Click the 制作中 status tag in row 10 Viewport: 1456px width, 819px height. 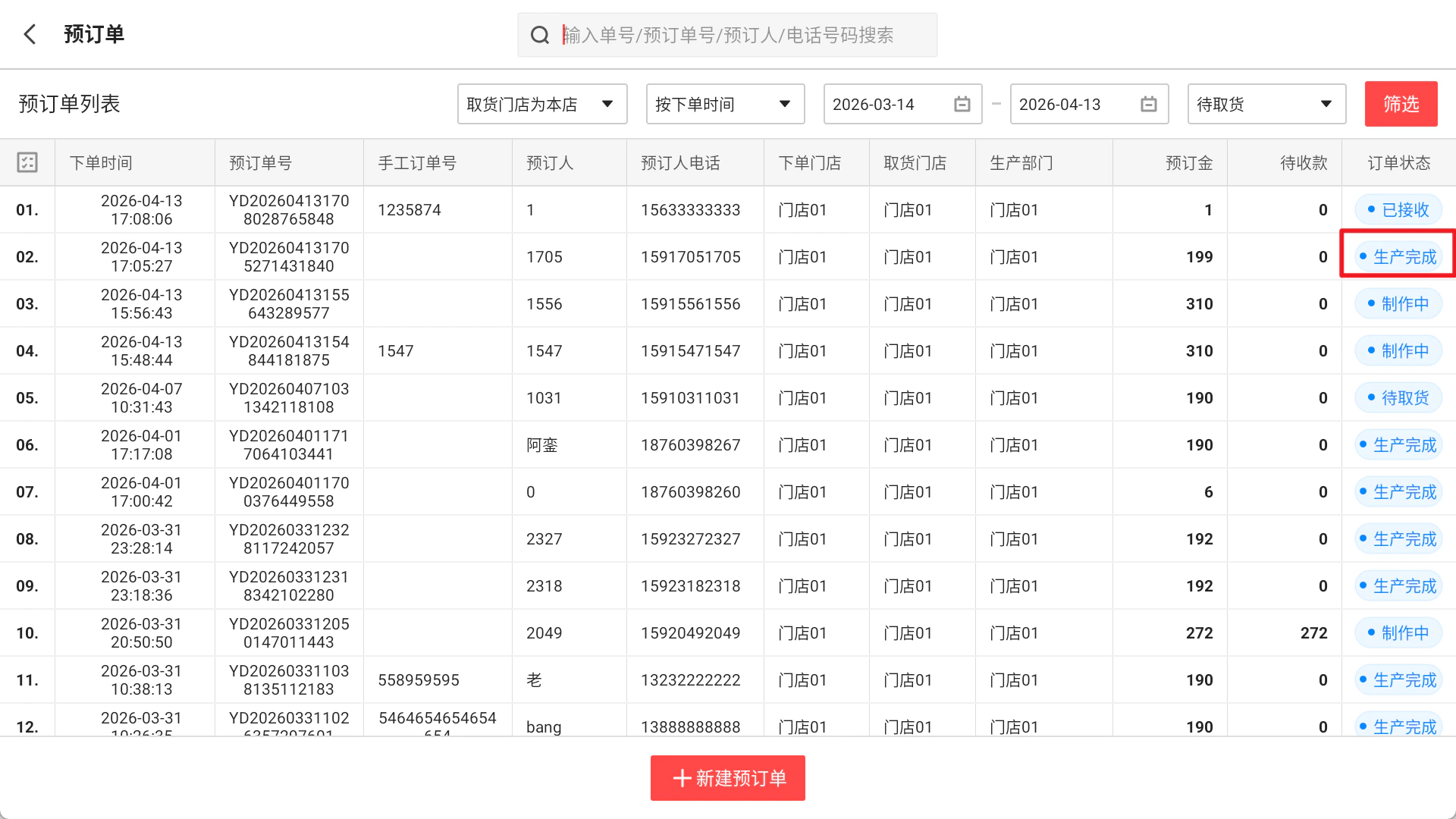(x=1398, y=633)
